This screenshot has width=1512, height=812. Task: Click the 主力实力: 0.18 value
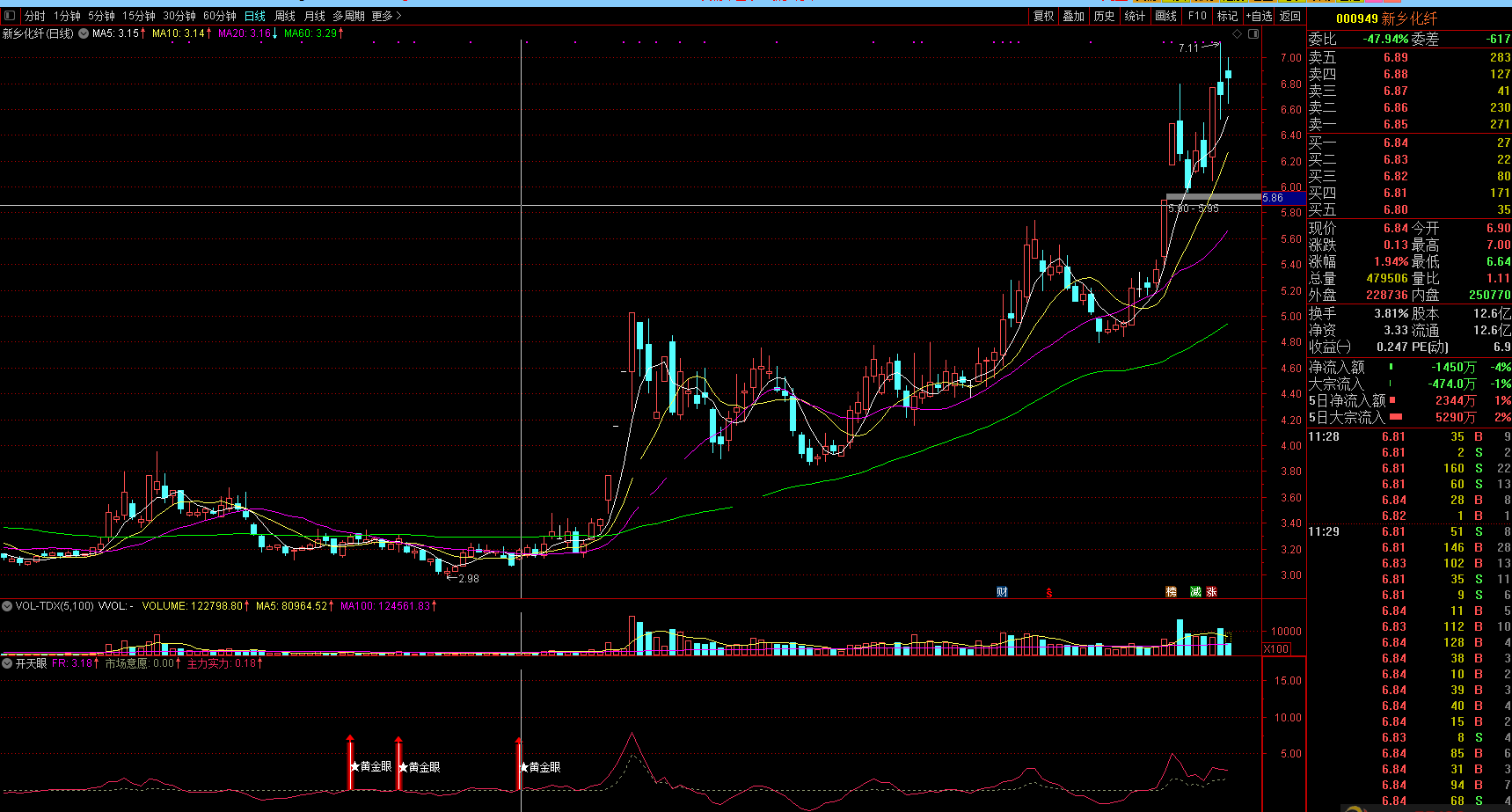223,663
